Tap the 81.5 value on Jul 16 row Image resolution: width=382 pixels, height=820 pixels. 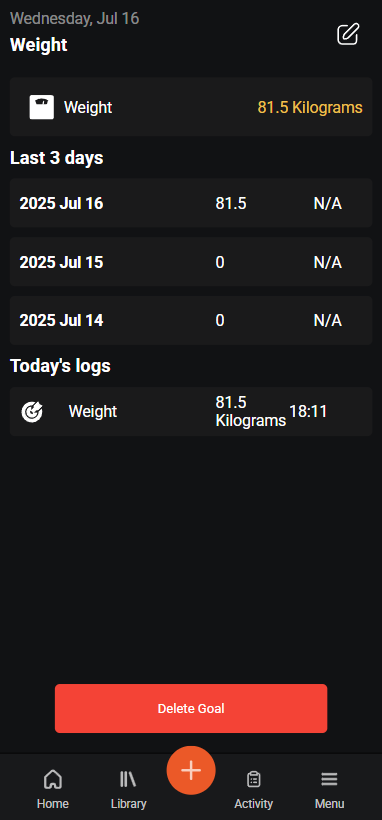[231, 203]
